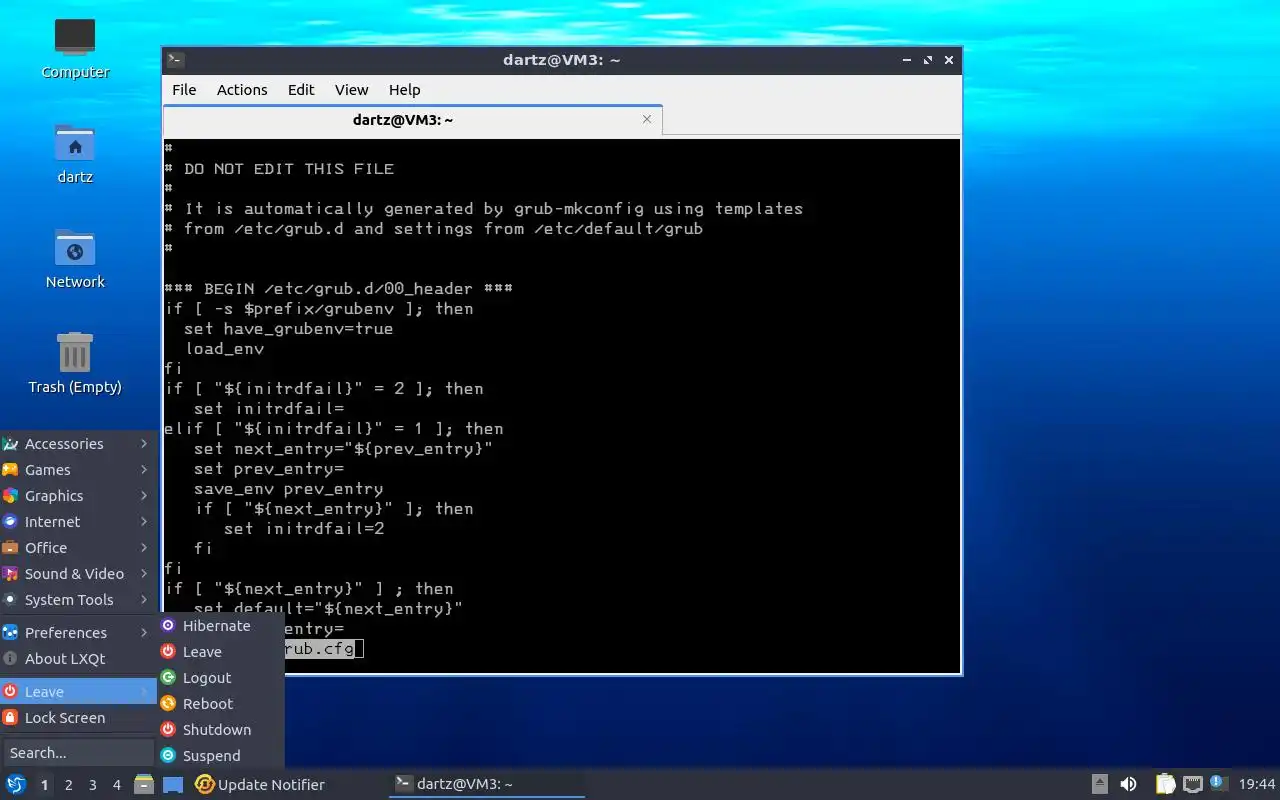Select the Trash (Empty) desktop icon
Viewport: 1280px width, 800px height.
[x=75, y=363]
